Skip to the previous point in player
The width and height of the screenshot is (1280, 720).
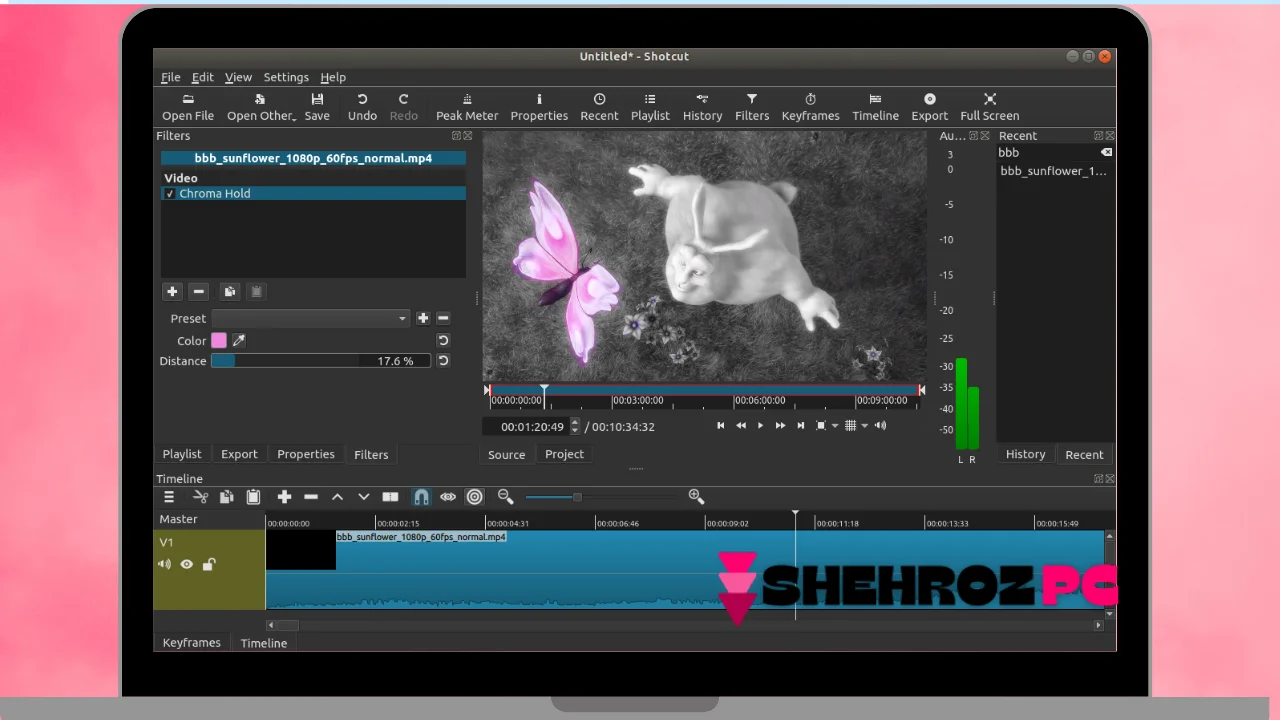click(720, 426)
